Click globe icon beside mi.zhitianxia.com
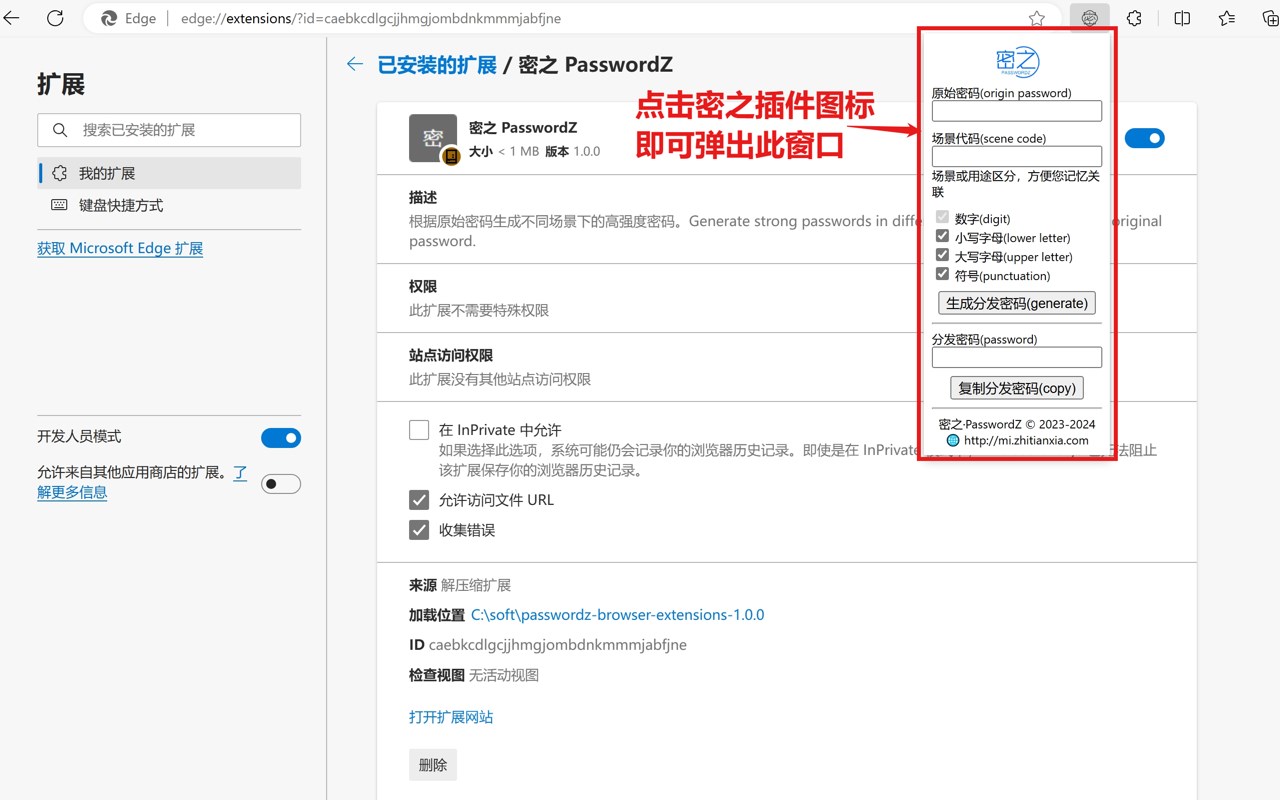 953,440
